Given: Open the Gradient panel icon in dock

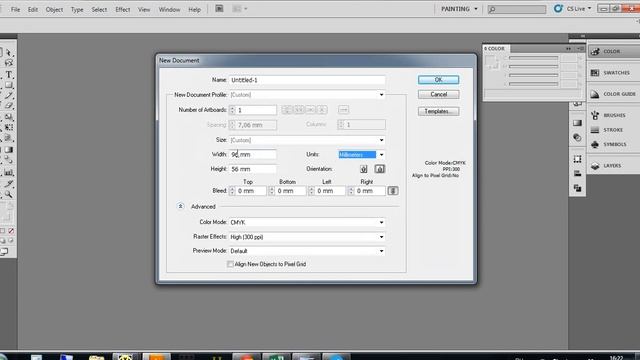Looking at the screenshot, I should click(577, 123).
